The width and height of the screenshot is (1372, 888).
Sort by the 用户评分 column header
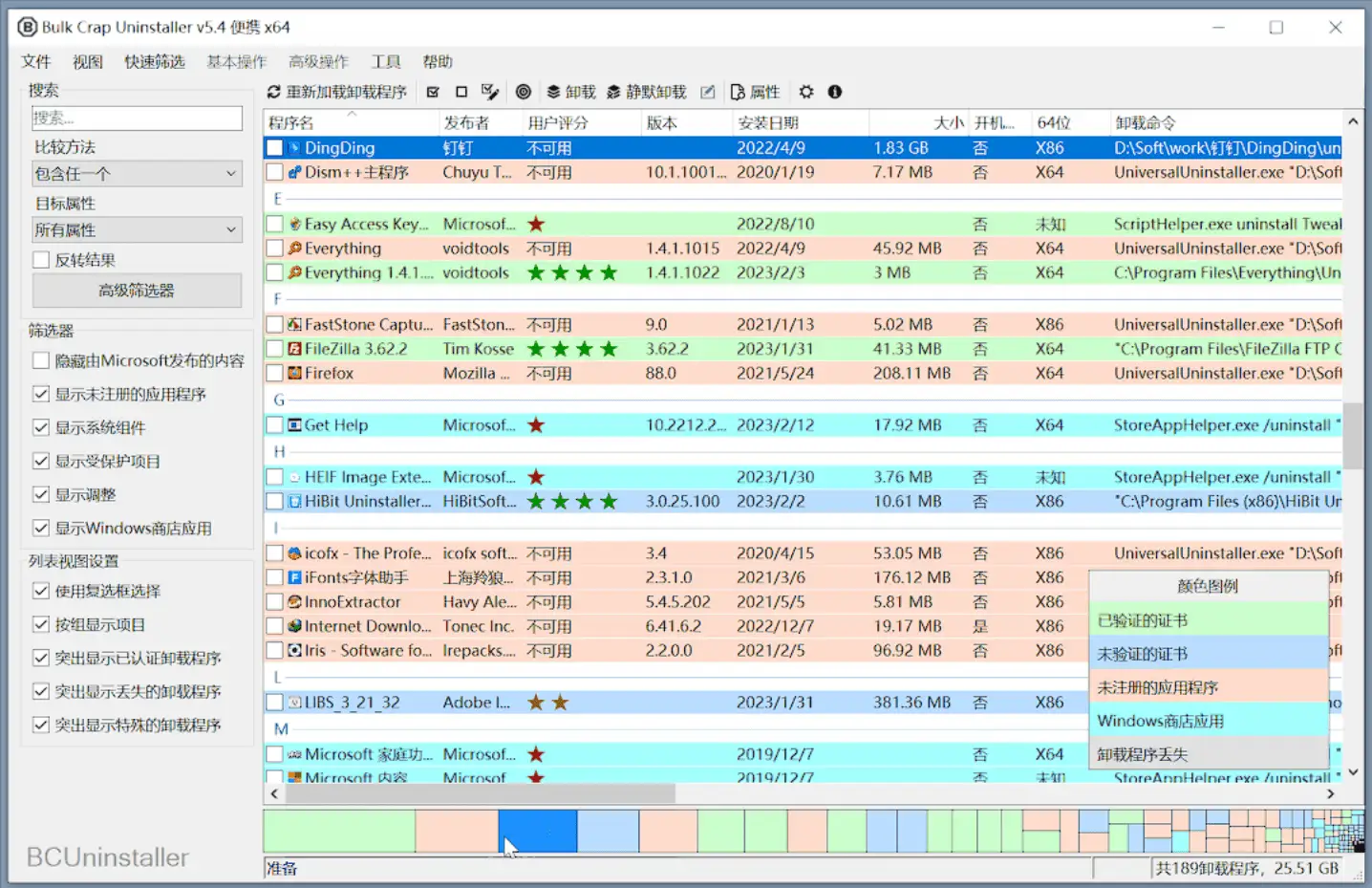click(x=582, y=122)
